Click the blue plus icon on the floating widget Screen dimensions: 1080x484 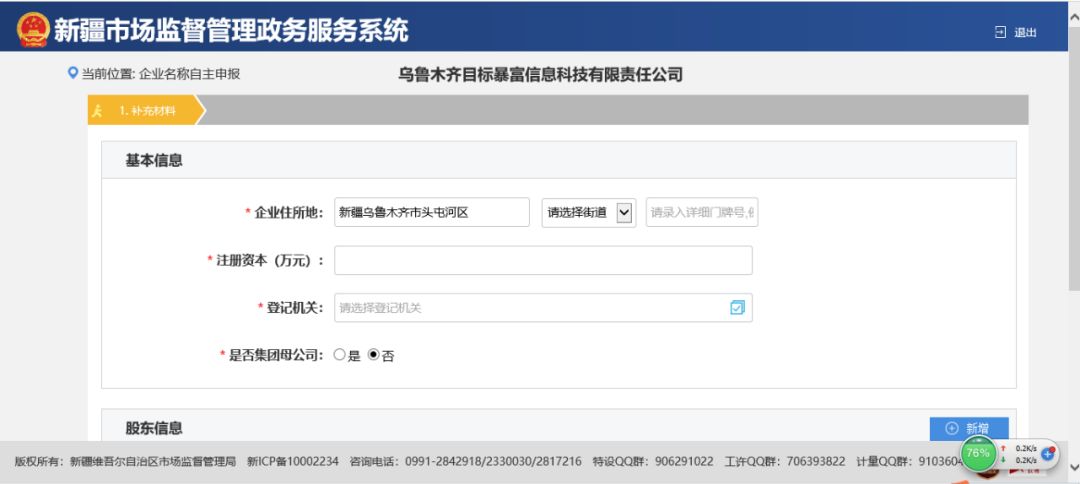tap(1048, 453)
